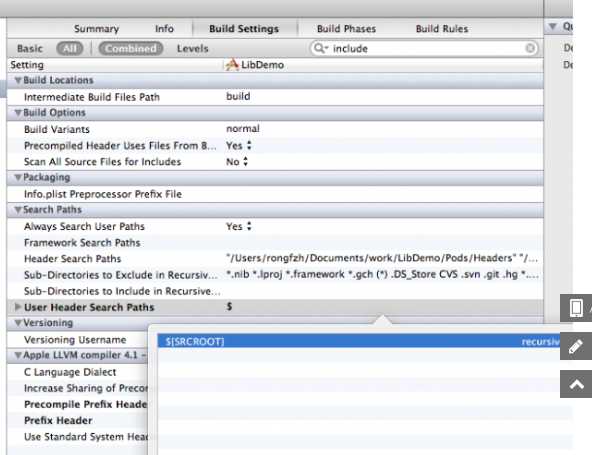
Task: Collapse the Apple LLVM compiler 4.1 section
Action: (x=18, y=355)
